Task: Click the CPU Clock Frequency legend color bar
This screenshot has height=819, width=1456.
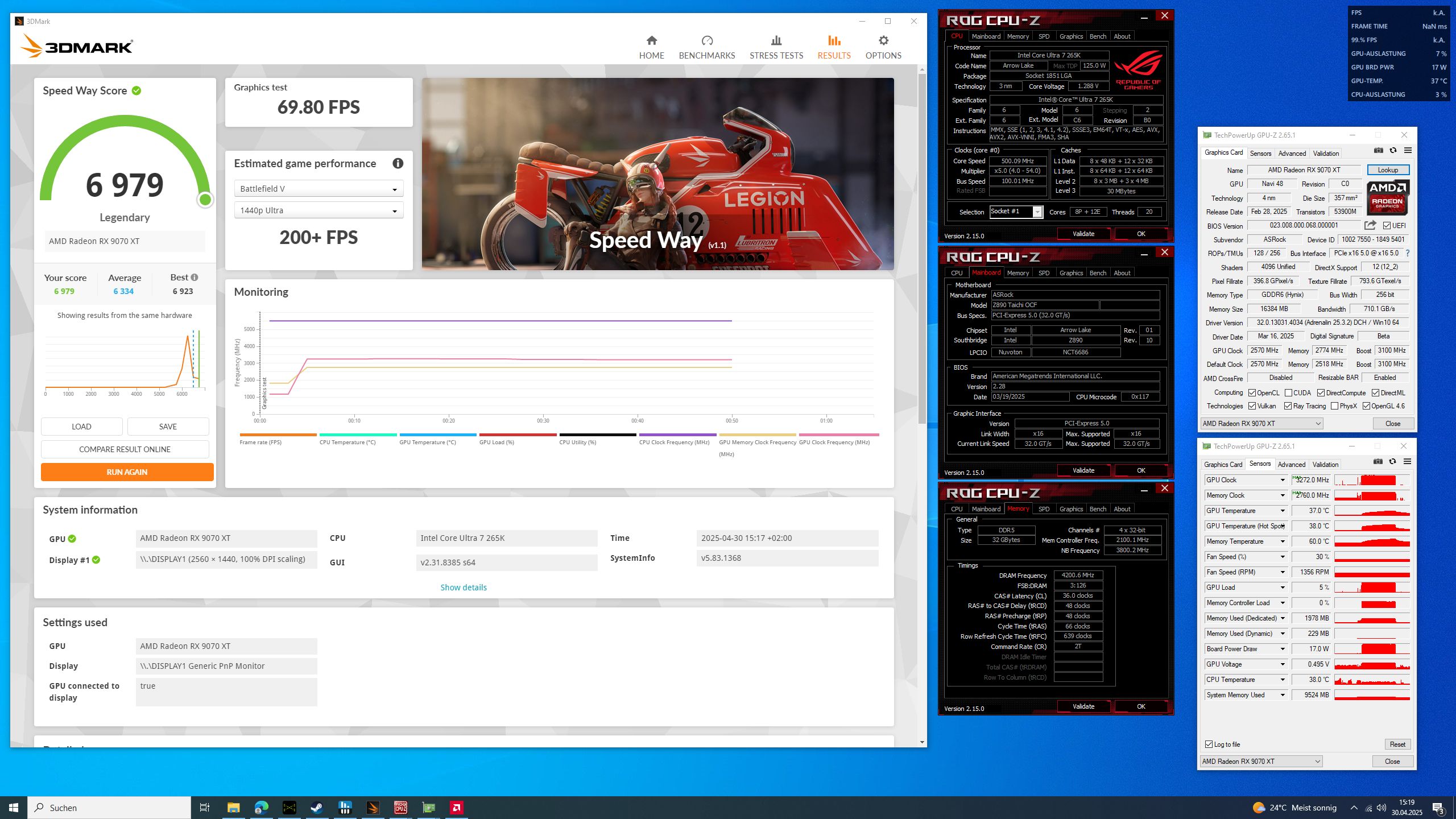Action: 677,435
